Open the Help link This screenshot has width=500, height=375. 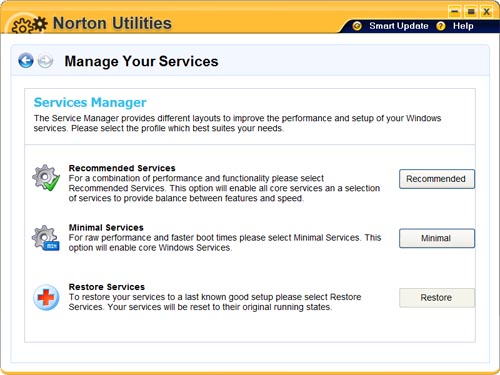[x=463, y=26]
